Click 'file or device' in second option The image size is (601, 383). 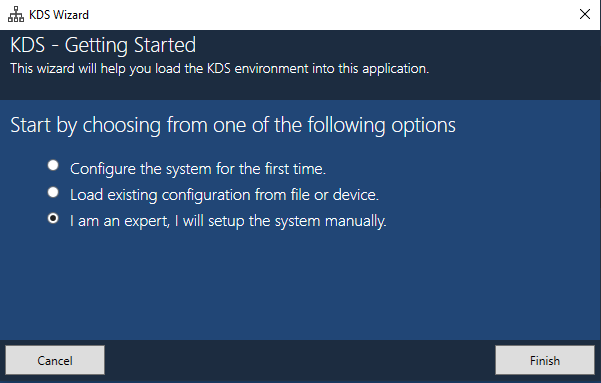tap(335, 195)
